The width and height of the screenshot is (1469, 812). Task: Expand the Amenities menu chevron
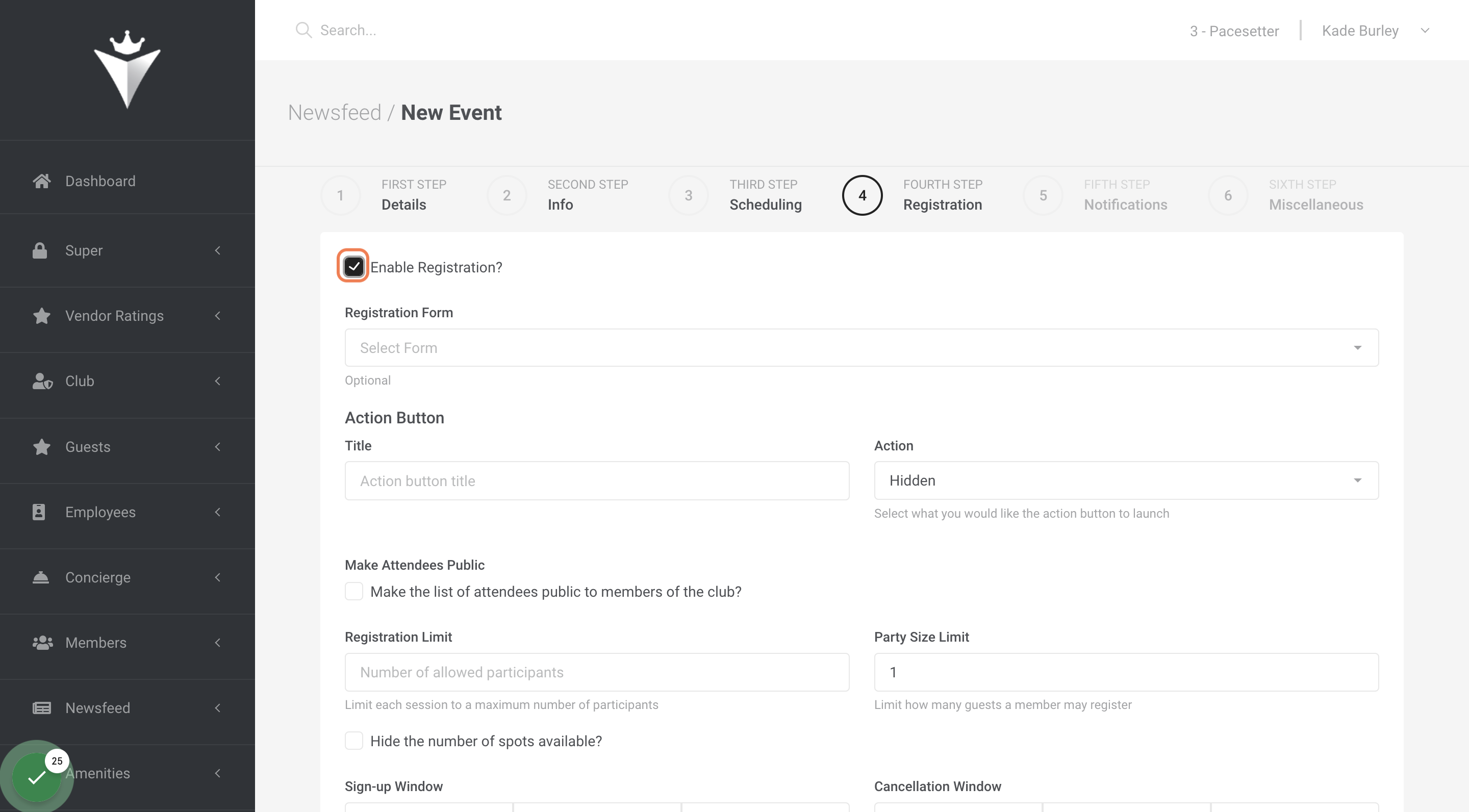(218, 773)
